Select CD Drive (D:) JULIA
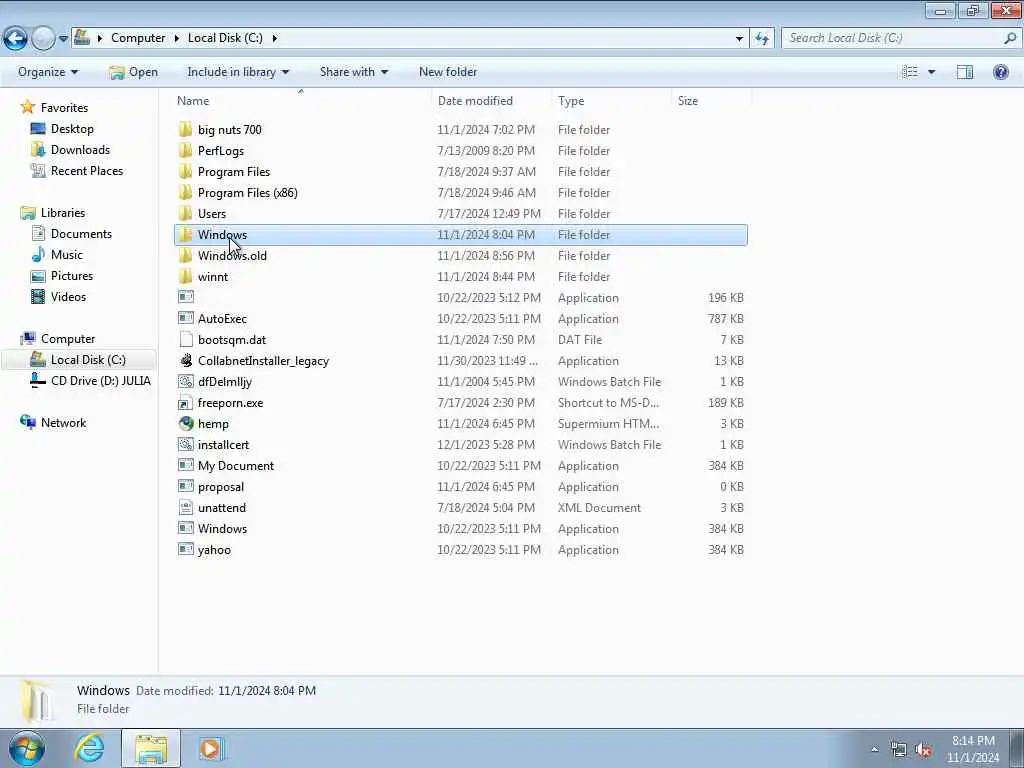 click(x=101, y=381)
